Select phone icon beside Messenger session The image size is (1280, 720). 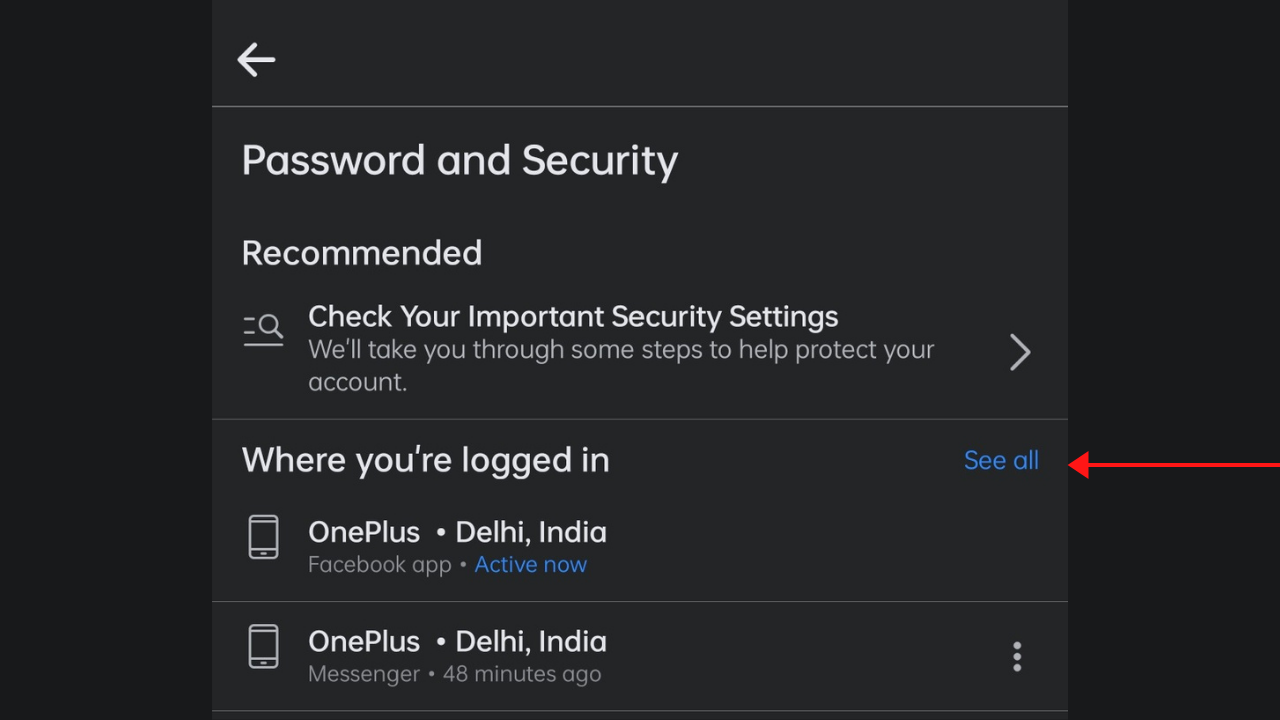point(264,646)
